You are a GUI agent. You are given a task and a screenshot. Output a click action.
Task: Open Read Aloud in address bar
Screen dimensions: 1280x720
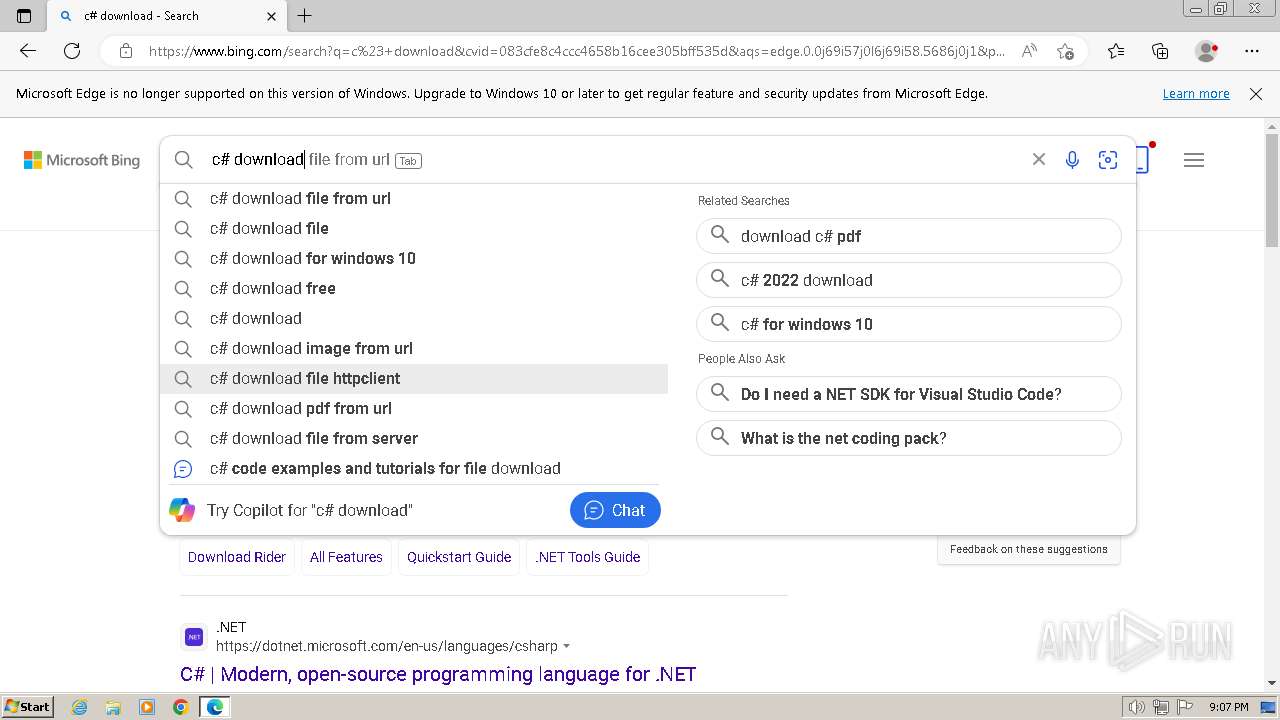[x=1029, y=51]
